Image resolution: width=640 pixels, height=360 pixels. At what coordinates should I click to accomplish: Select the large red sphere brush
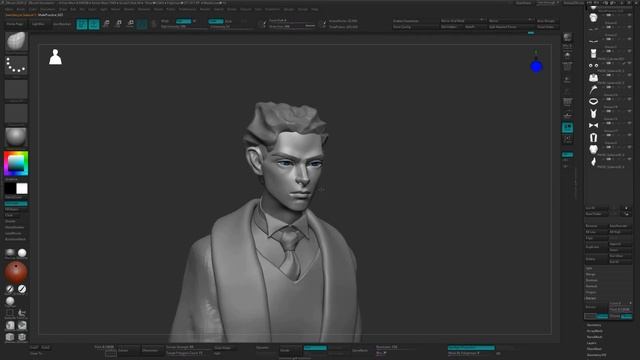16,272
